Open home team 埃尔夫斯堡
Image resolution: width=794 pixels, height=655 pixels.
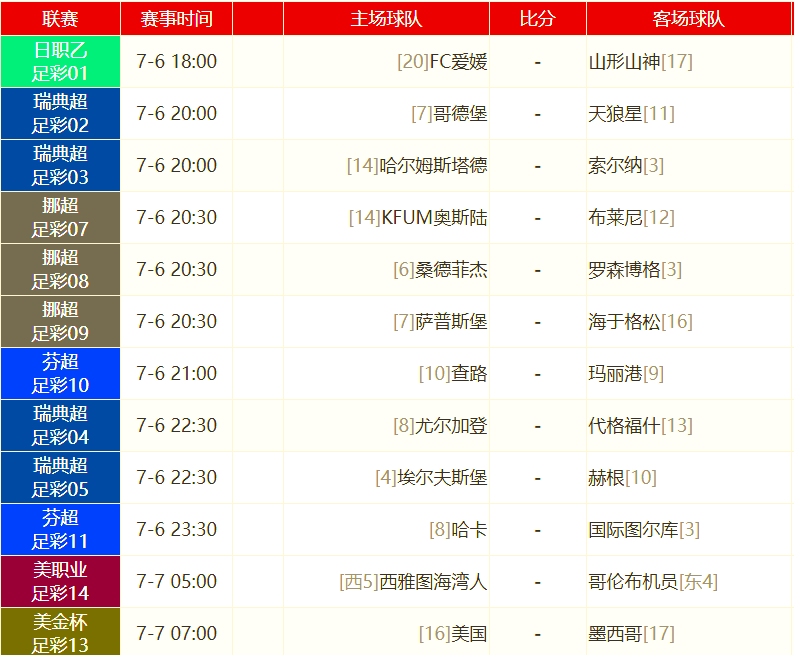[442, 478]
